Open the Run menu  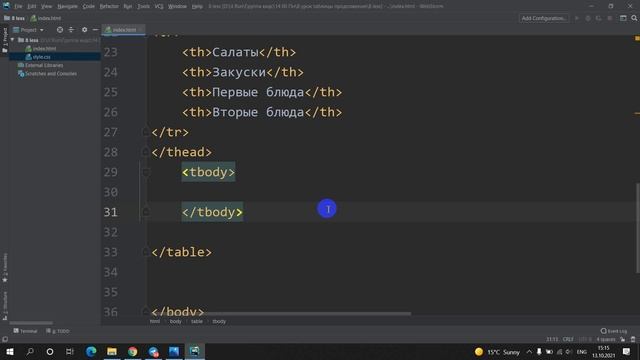(x=128, y=6)
